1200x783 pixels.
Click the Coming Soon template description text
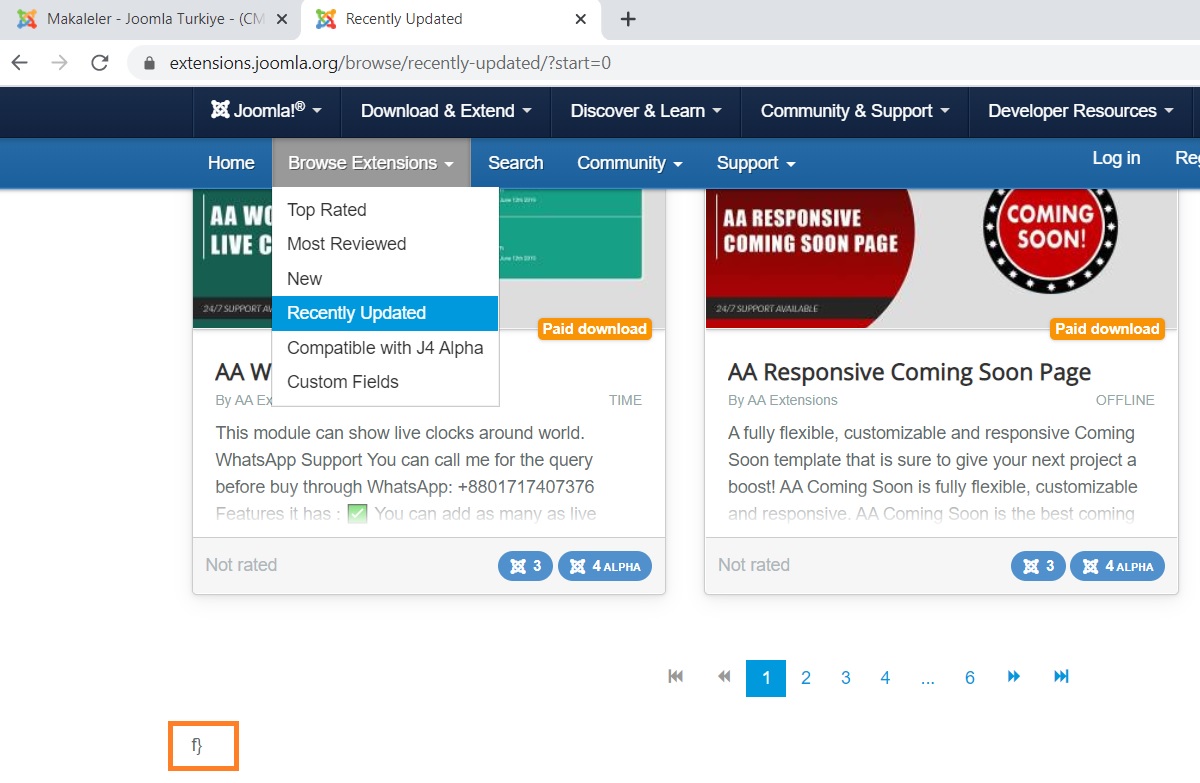(x=933, y=474)
